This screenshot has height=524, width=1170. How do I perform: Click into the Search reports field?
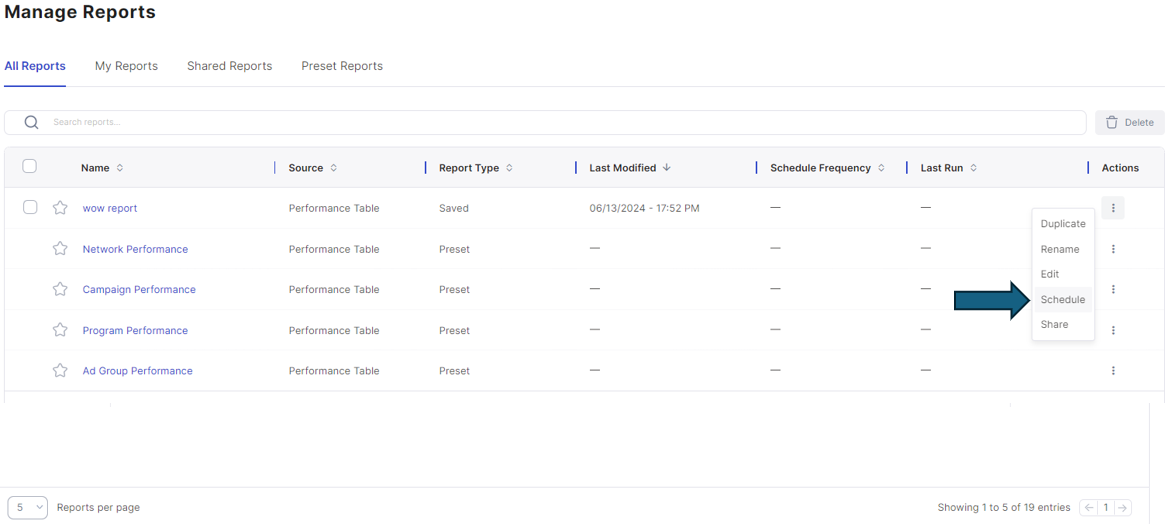tap(545, 122)
